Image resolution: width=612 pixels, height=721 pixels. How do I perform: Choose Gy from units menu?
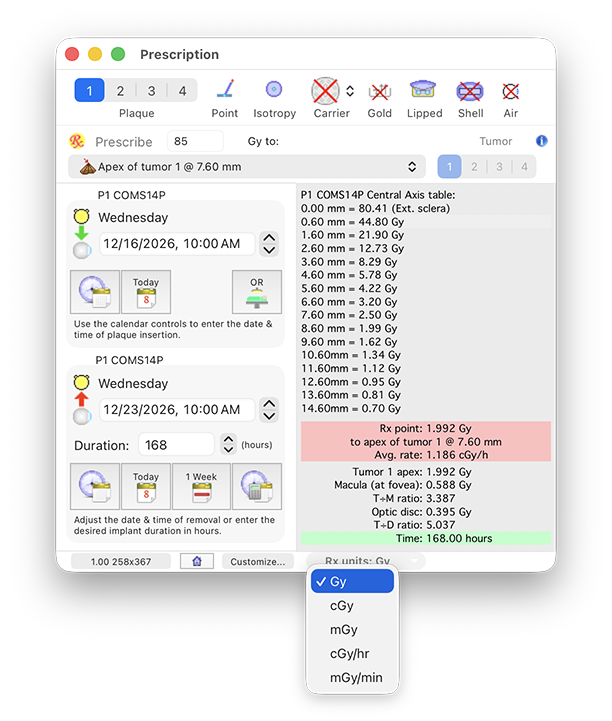tap(352, 581)
